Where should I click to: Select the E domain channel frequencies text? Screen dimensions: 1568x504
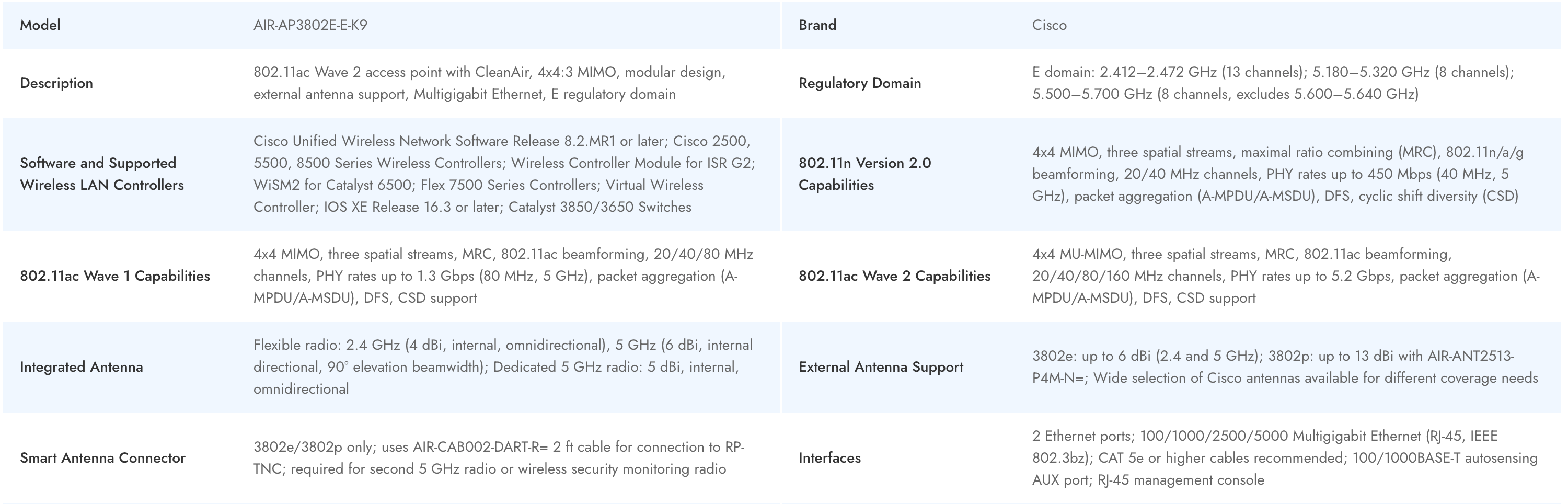pos(1272,83)
